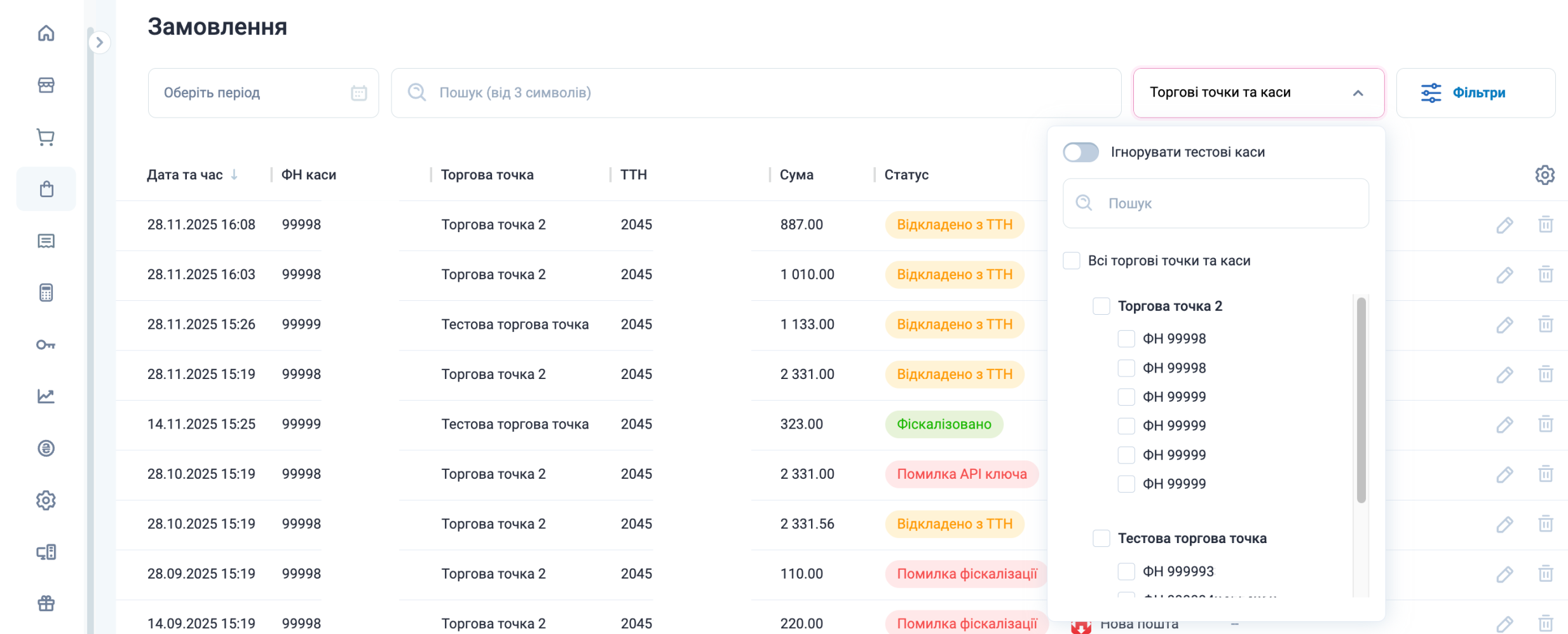Viewport: 1568px width, 634px height.
Task: Toggle the Ігнорувати тестові каси switch
Action: pyautogui.click(x=1081, y=153)
